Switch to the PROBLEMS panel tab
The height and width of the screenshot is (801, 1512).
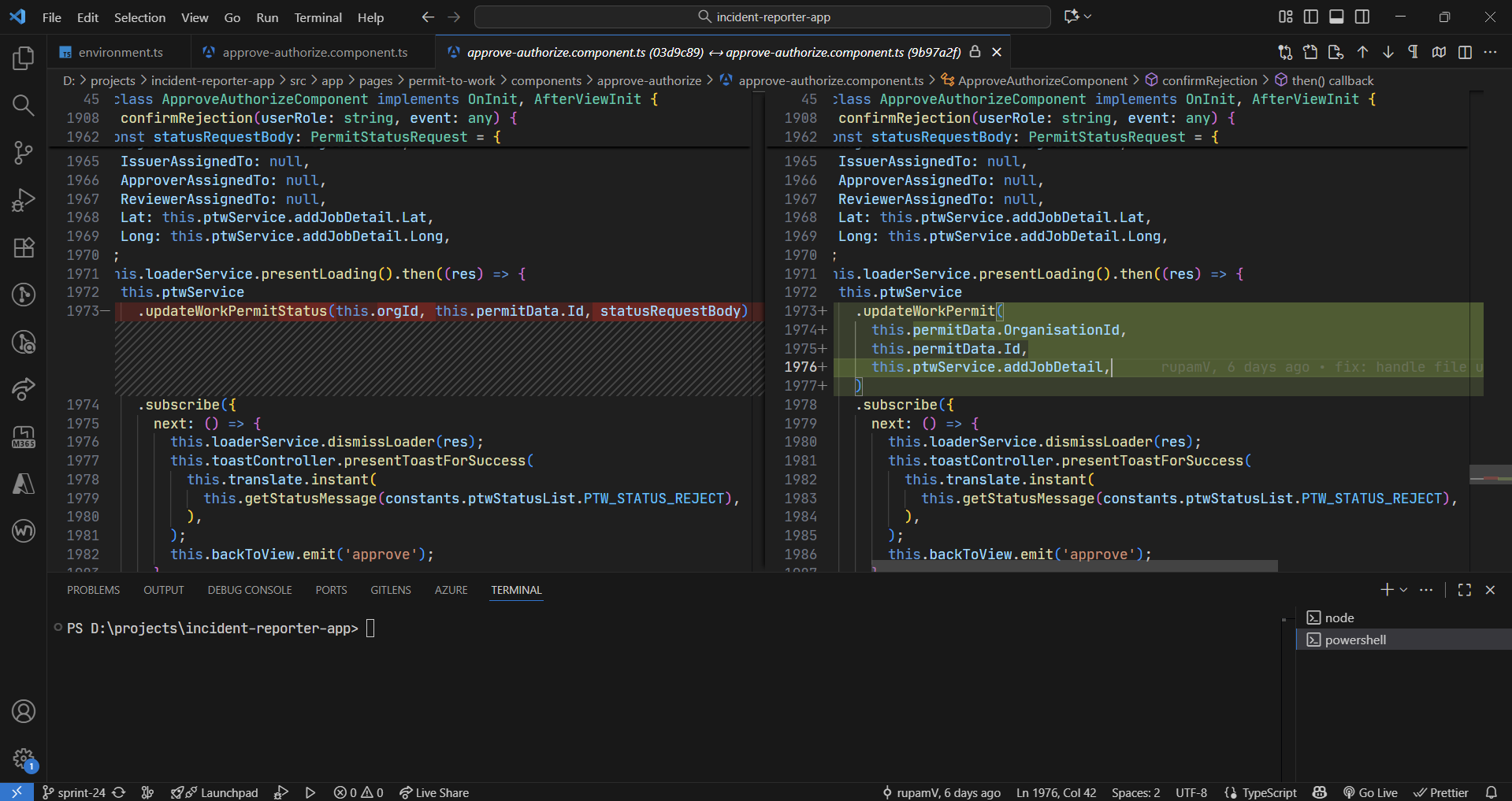93,590
